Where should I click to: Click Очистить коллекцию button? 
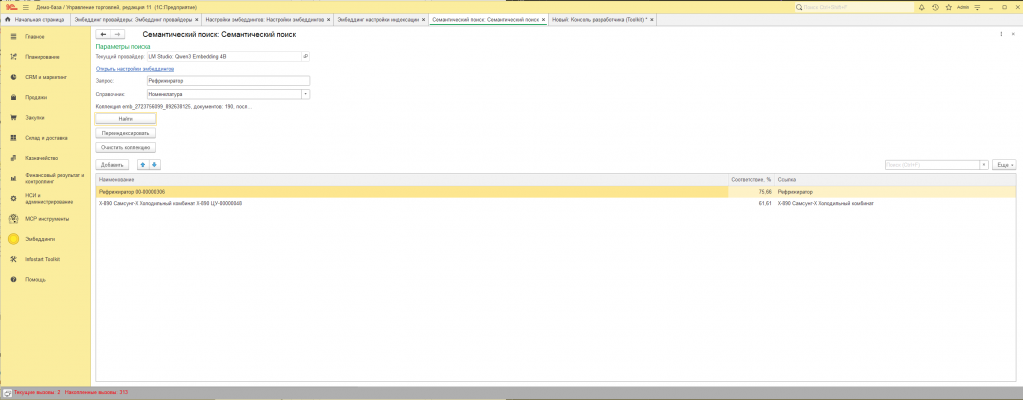pyautogui.click(x=126, y=147)
